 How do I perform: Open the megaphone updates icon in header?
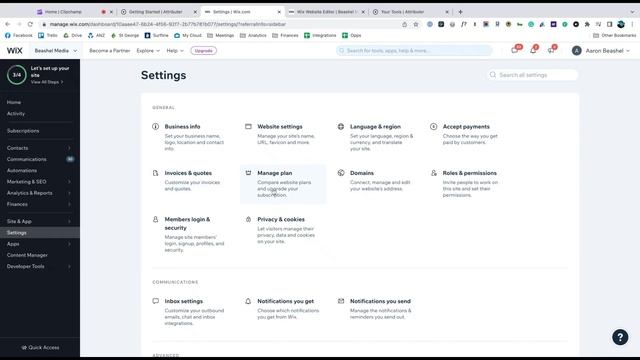coord(551,50)
